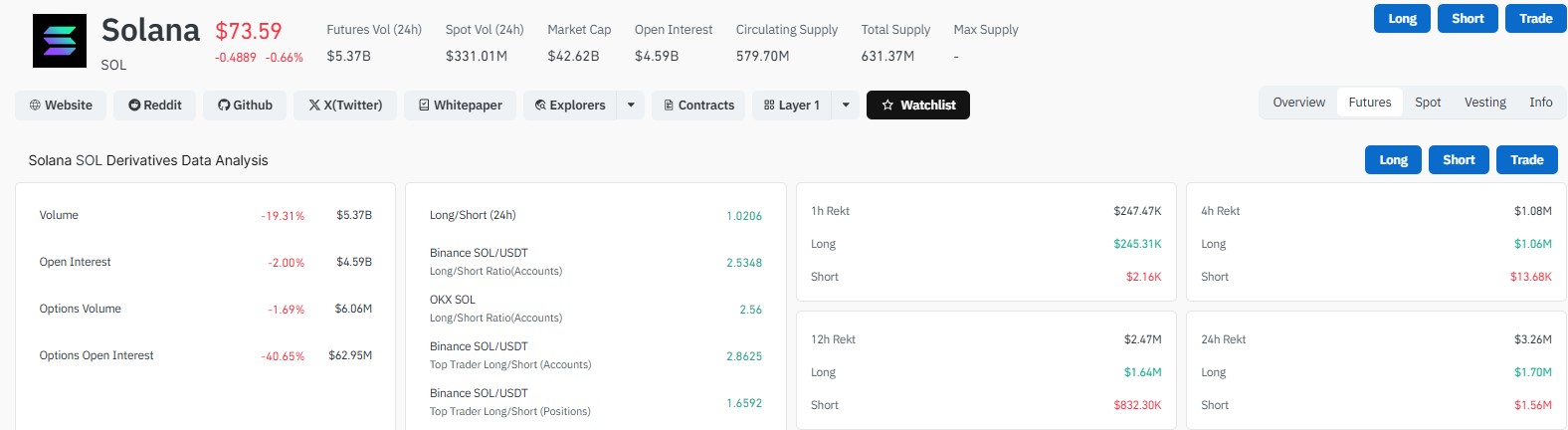This screenshot has width=1568, height=430.
Task: Open the Info tab
Action: click(x=1540, y=103)
